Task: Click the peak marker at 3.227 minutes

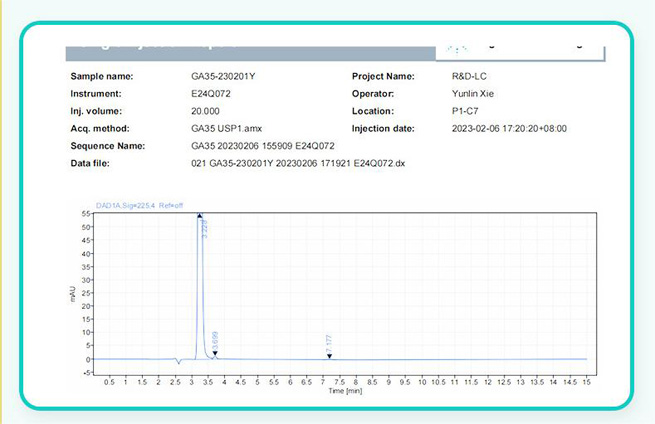Action: pos(200,215)
